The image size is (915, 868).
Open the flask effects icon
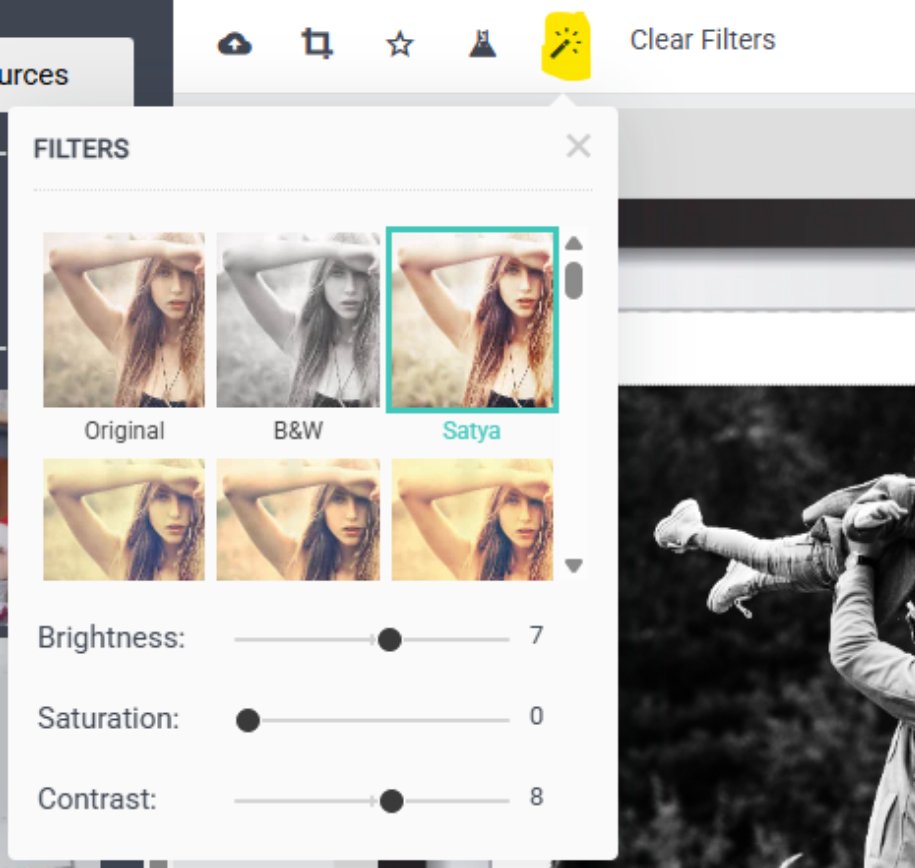click(483, 43)
